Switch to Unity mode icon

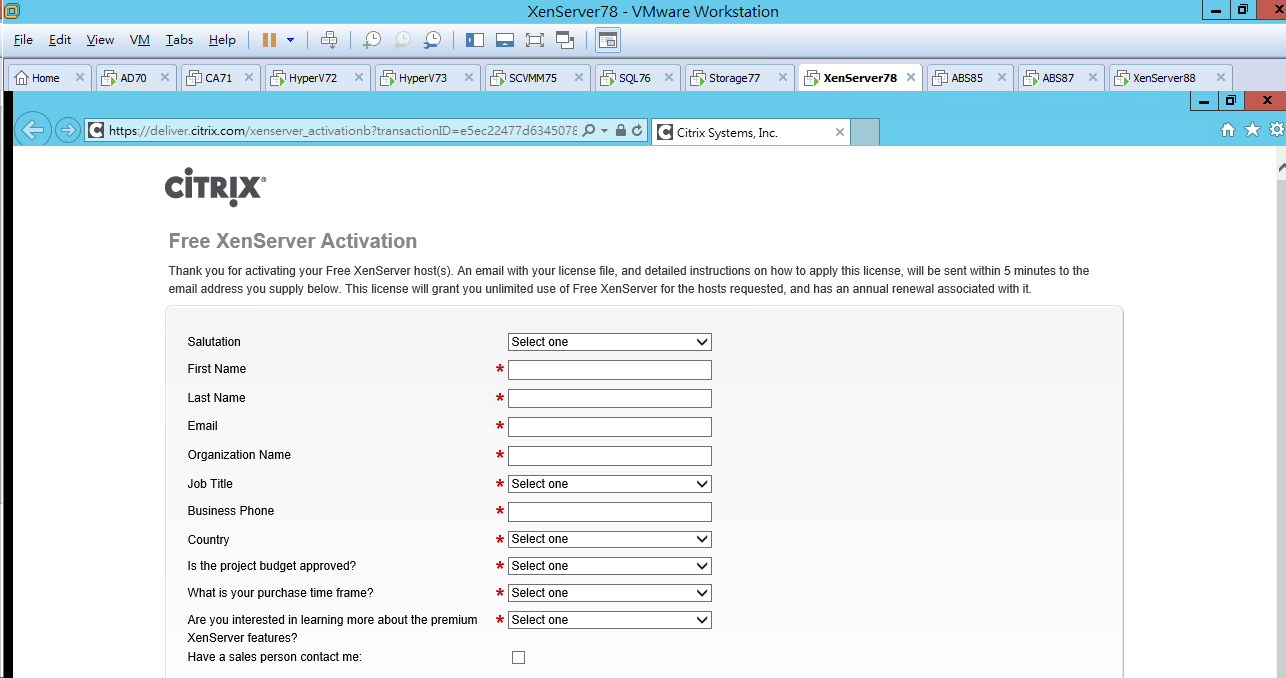[565, 40]
